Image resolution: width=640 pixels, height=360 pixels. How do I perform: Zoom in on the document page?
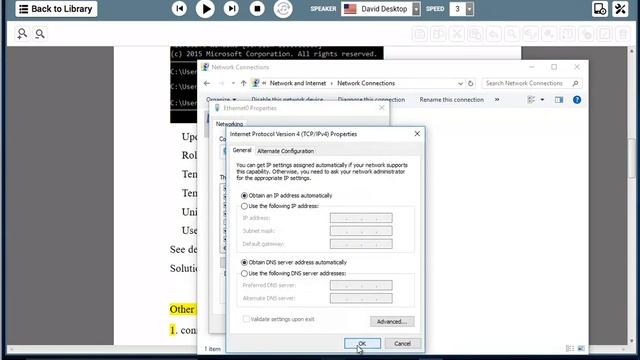click(22, 33)
